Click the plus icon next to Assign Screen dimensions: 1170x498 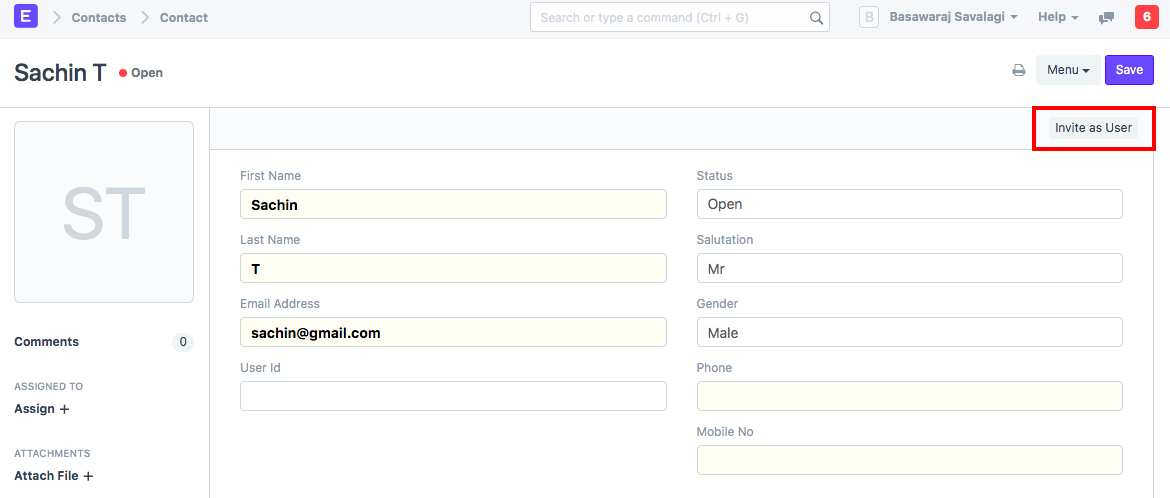[65, 409]
